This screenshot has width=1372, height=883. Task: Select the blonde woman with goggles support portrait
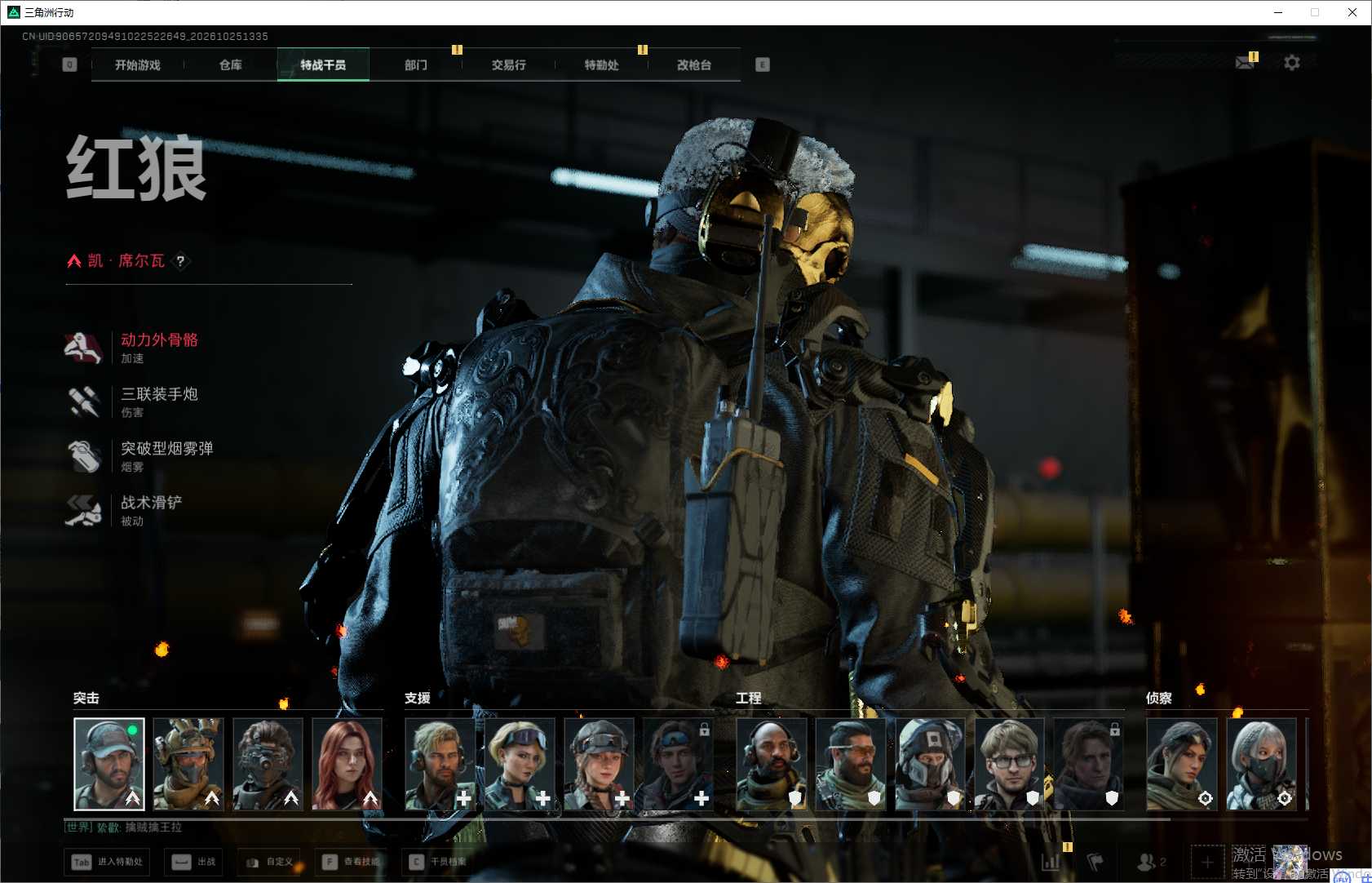click(x=520, y=764)
